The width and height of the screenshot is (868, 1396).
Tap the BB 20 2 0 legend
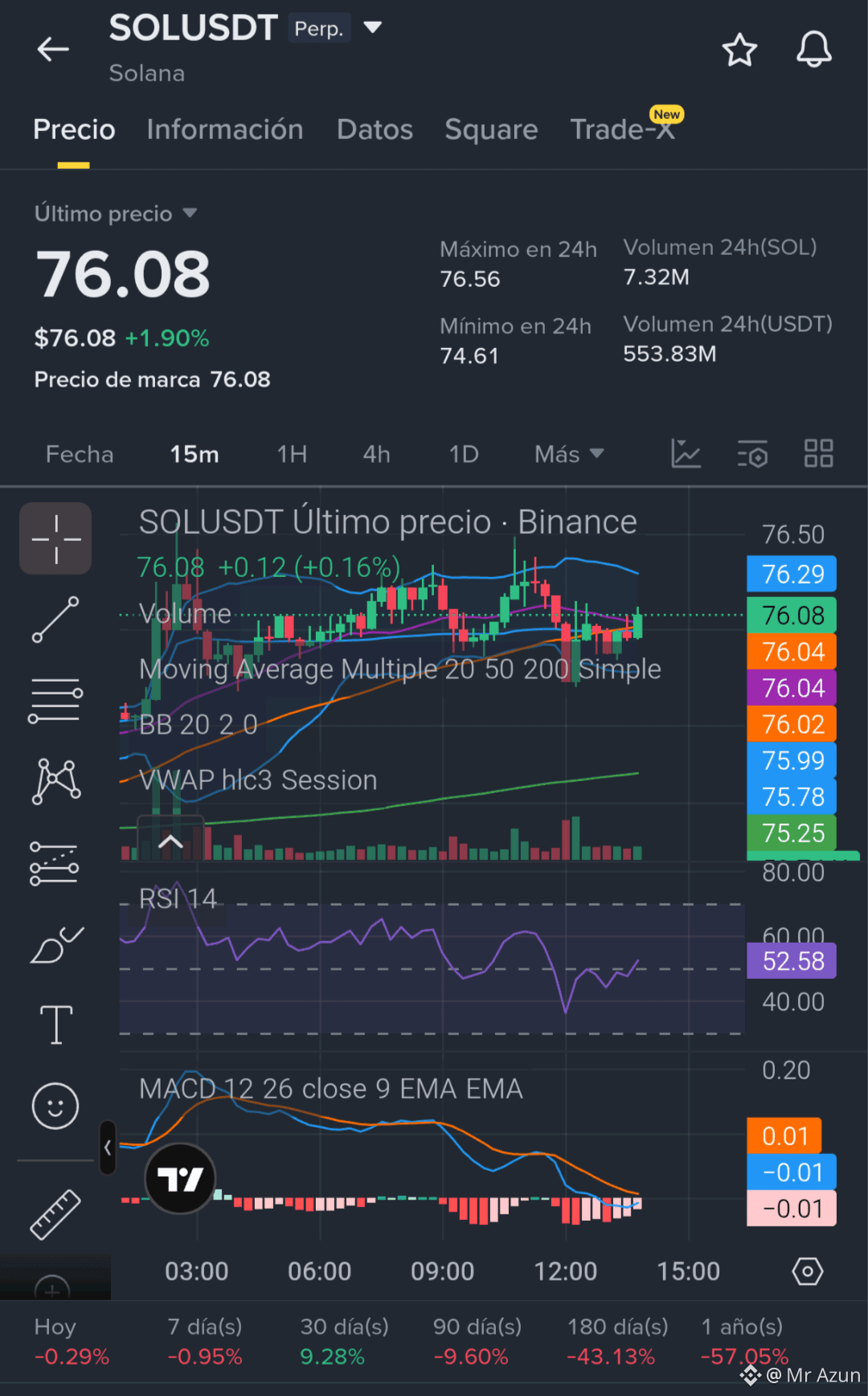198,725
